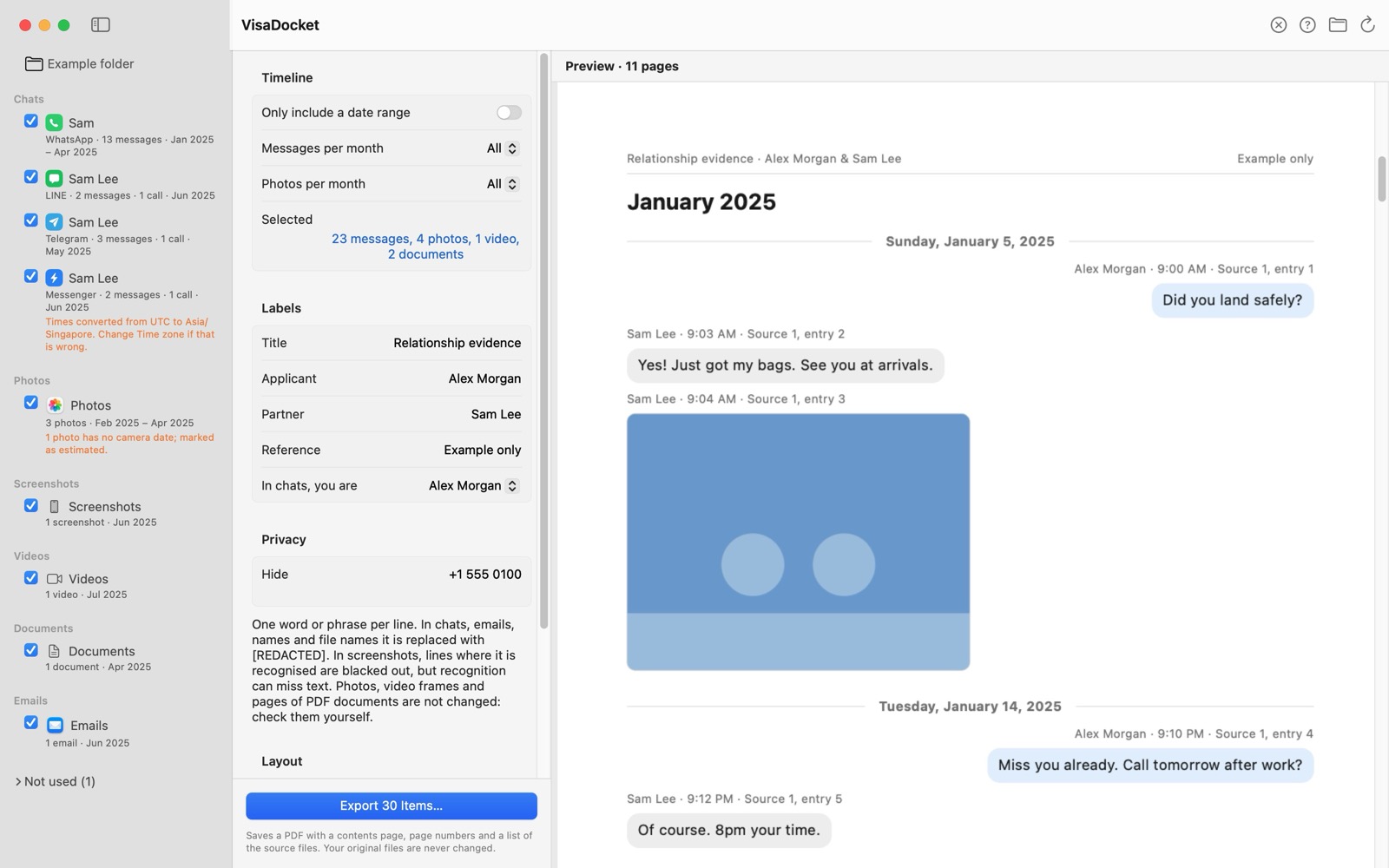Click the Screenshots phone icon
Screen dimensions: 1389x868
(54, 507)
